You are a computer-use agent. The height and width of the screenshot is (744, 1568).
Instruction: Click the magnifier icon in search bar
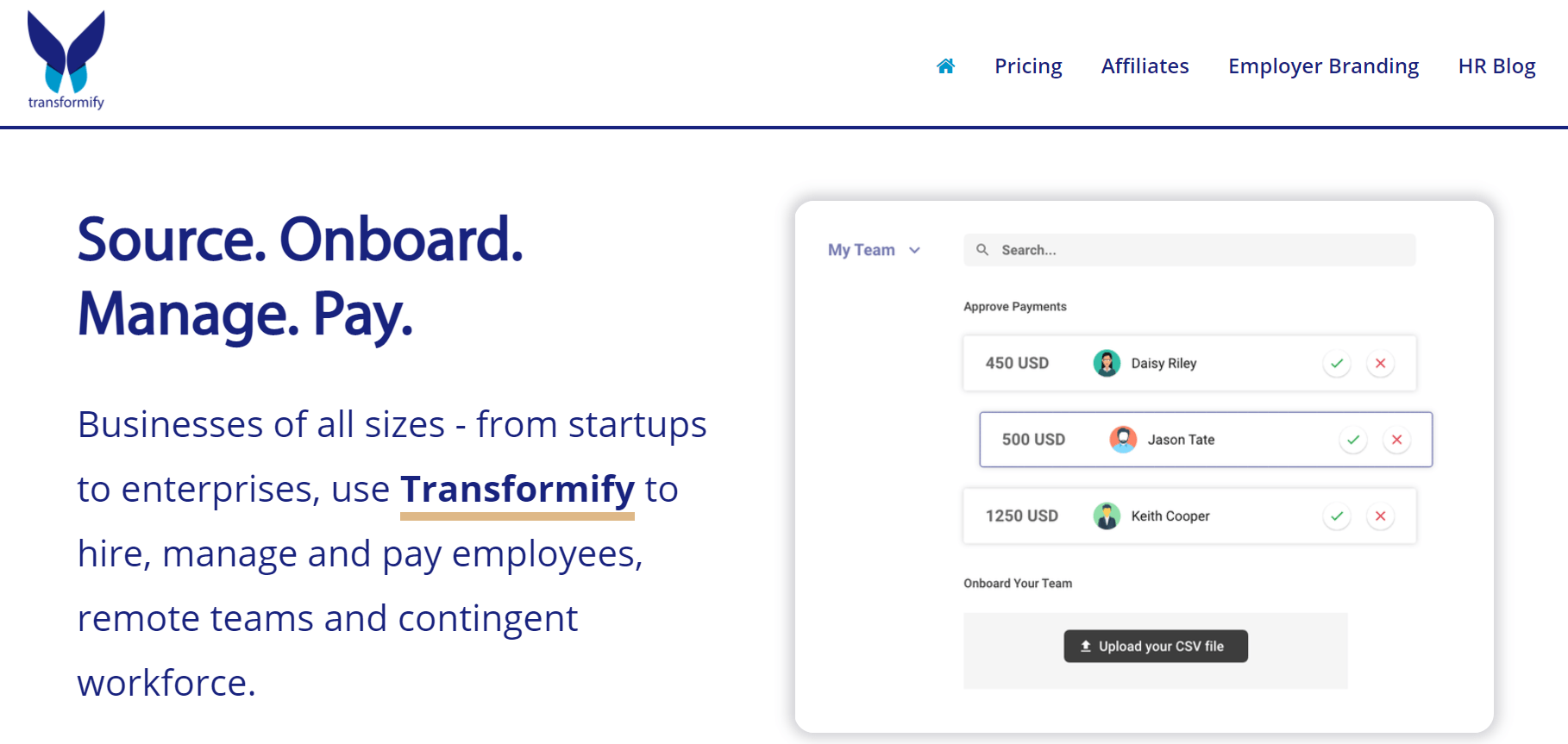(982, 250)
